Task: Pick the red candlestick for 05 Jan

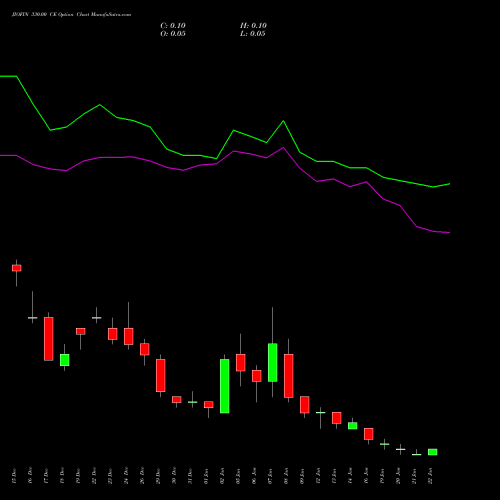Action: coord(241,362)
